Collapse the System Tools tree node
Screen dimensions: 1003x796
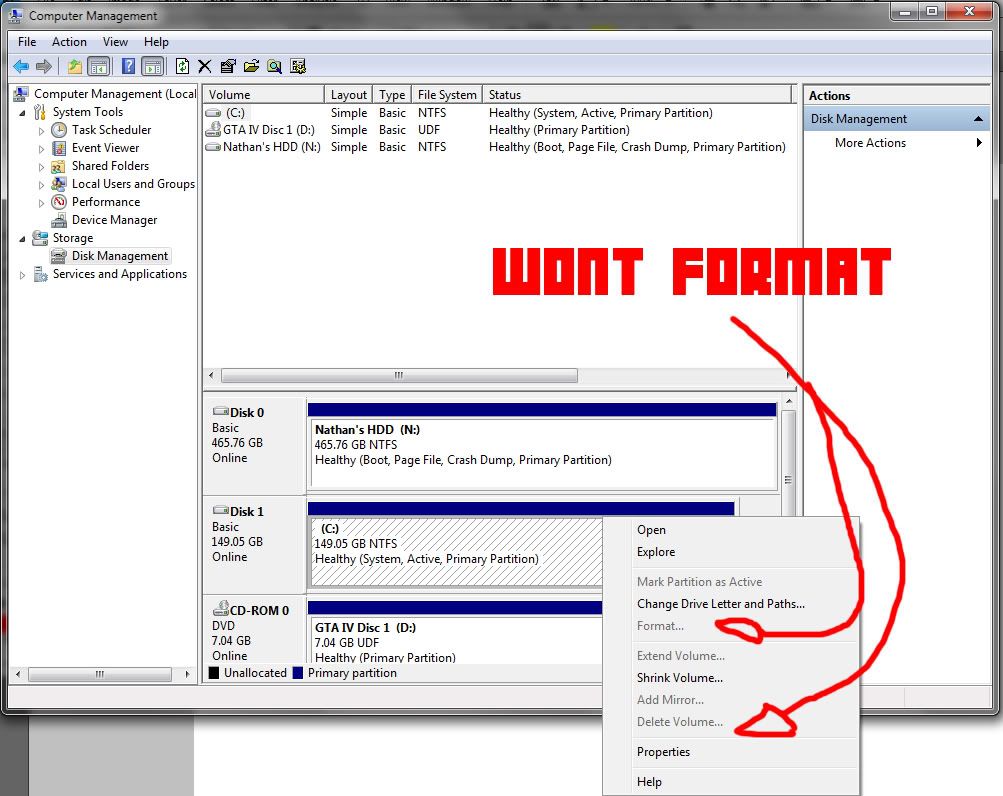pos(23,112)
